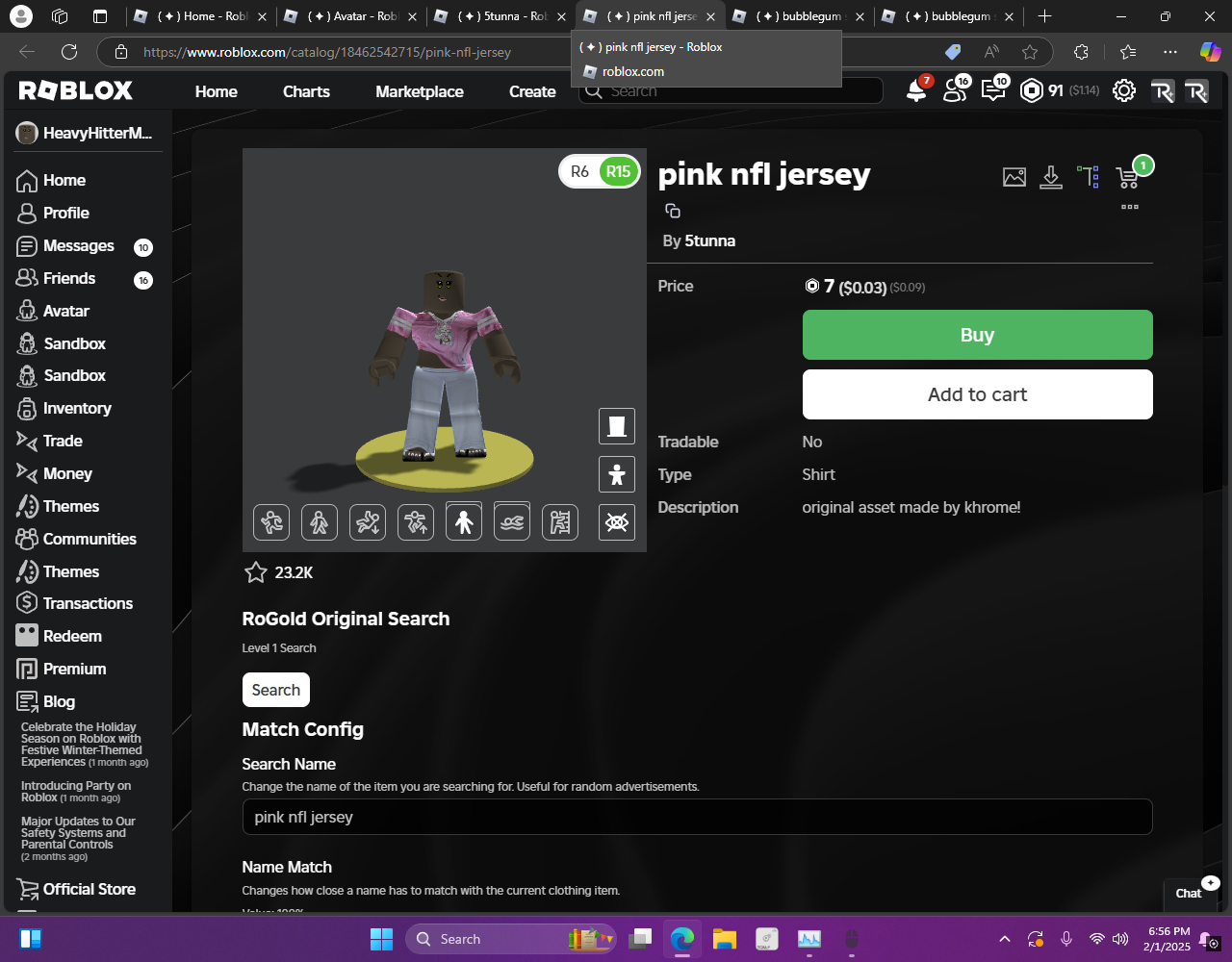Open Windows Start button on taskbar

(x=381, y=939)
